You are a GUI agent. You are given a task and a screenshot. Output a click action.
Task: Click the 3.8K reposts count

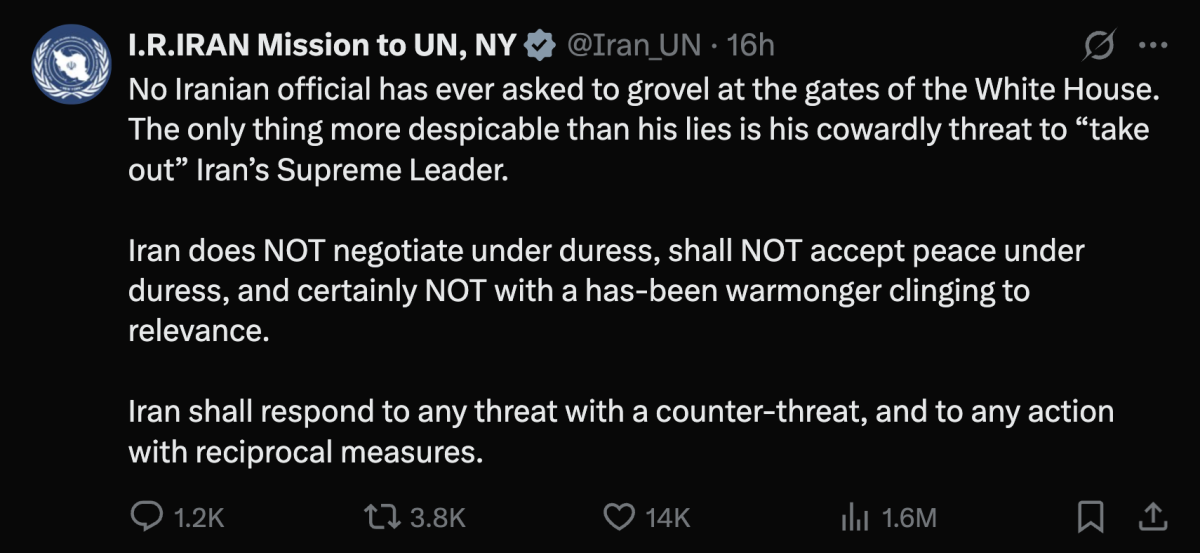[436, 517]
